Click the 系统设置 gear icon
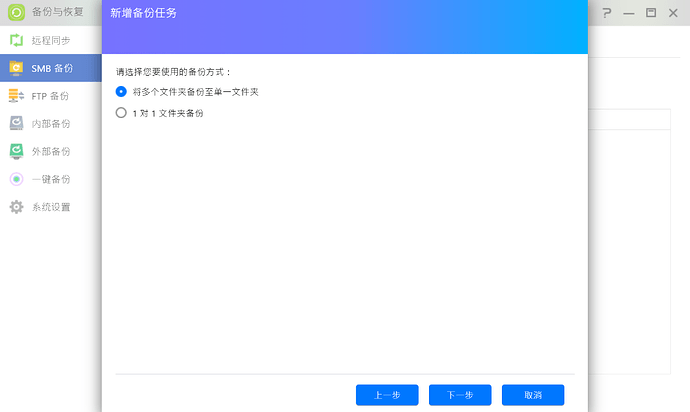Viewport: 690px width, 412px height. pos(16,207)
